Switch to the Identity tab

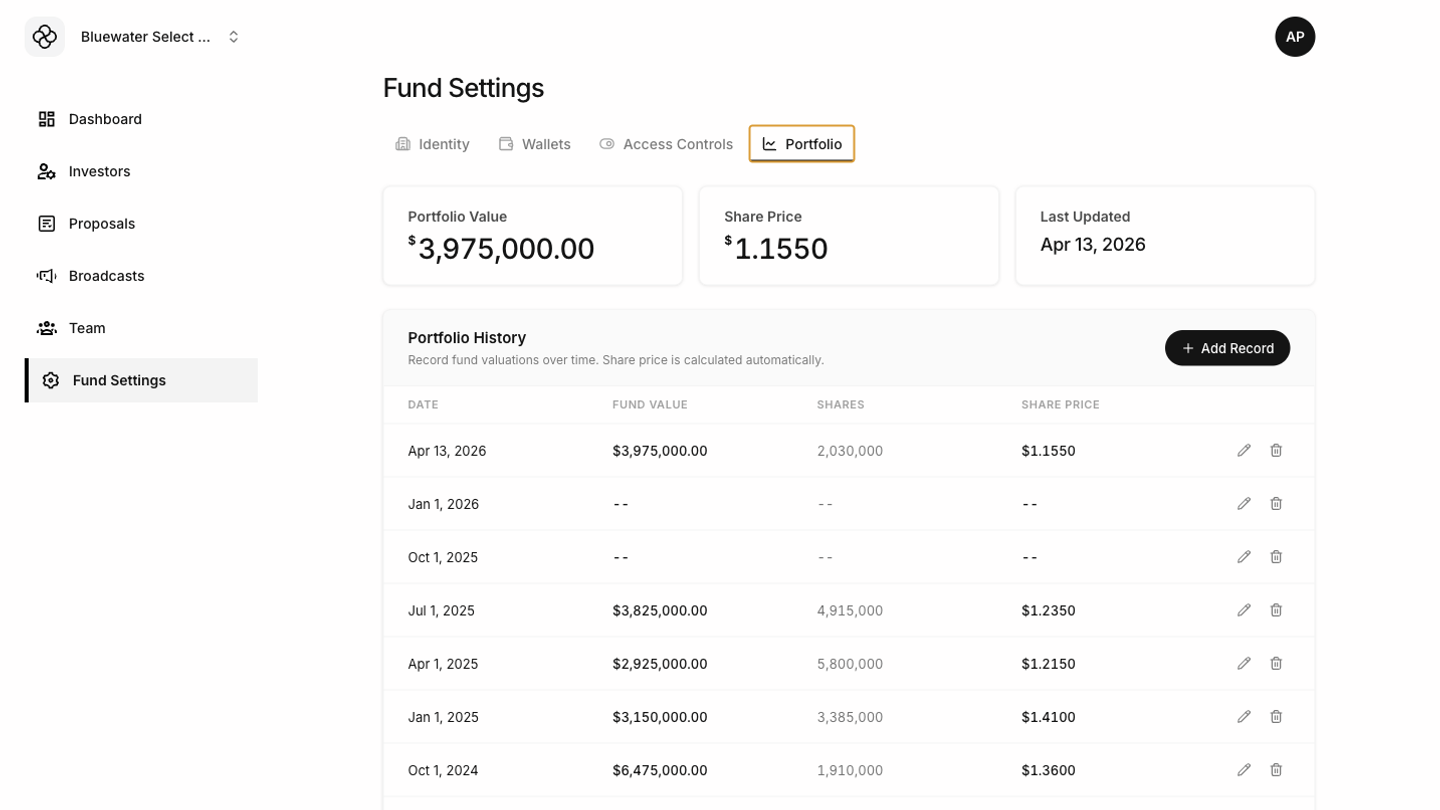[432, 144]
